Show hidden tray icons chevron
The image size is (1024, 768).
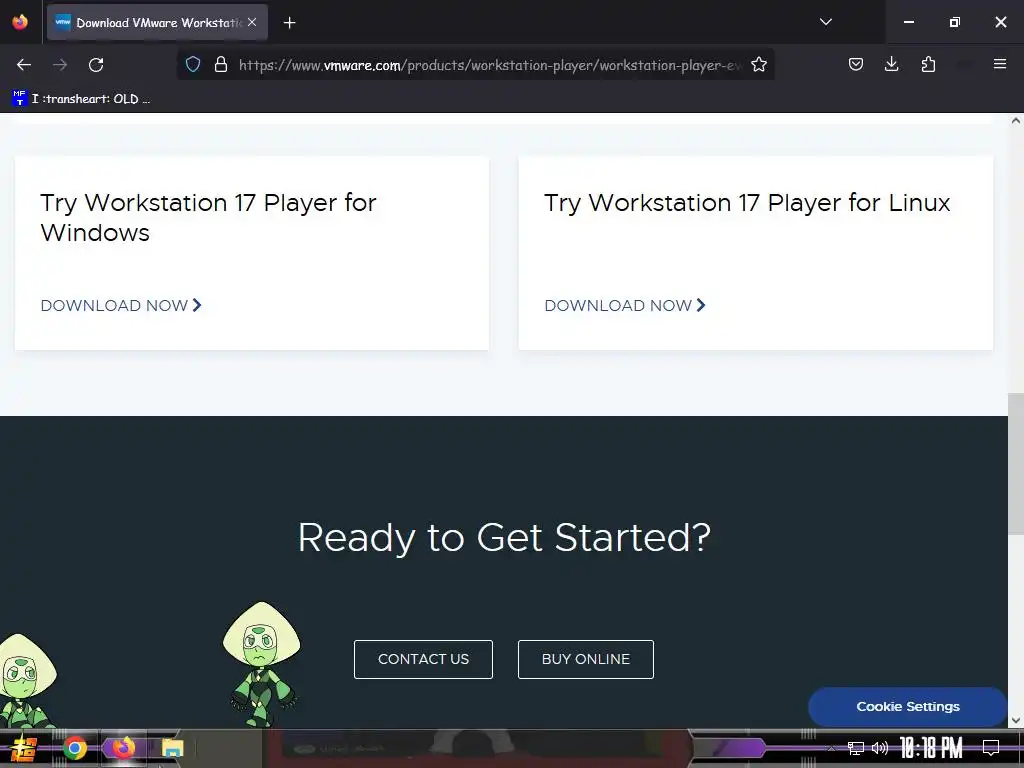(831, 748)
